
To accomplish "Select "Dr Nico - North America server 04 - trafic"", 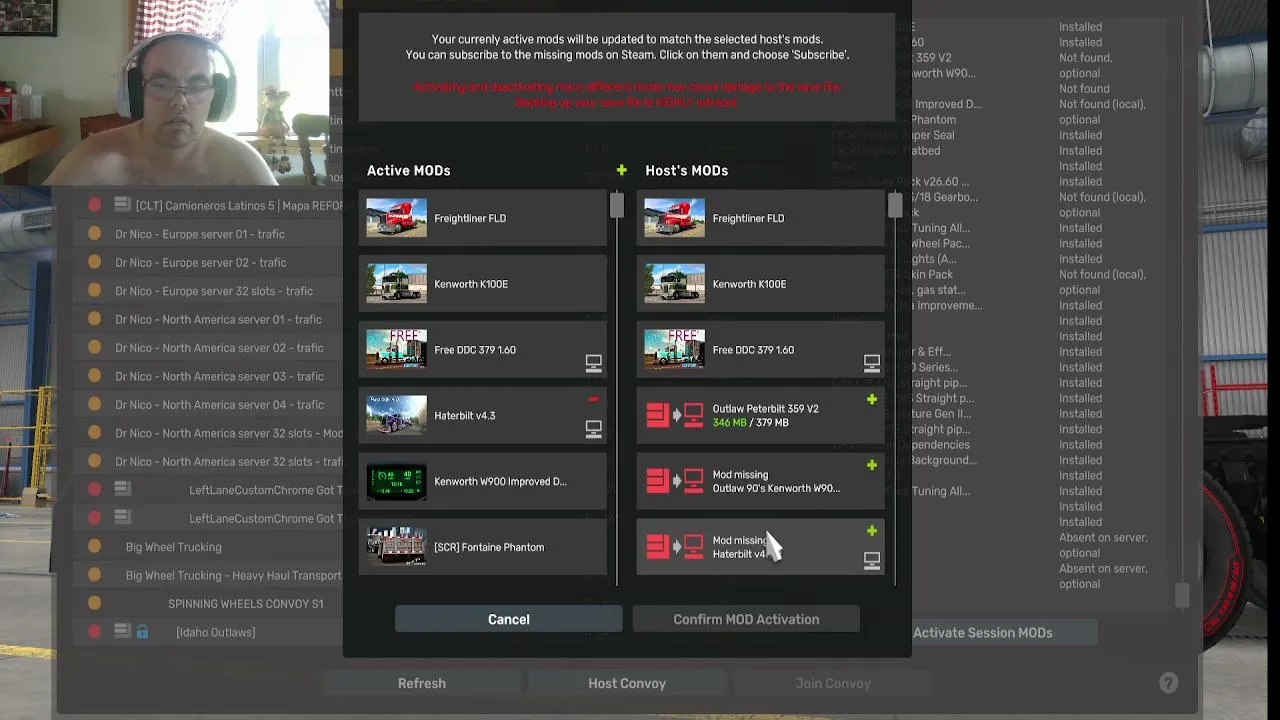I will (x=219, y=405).
